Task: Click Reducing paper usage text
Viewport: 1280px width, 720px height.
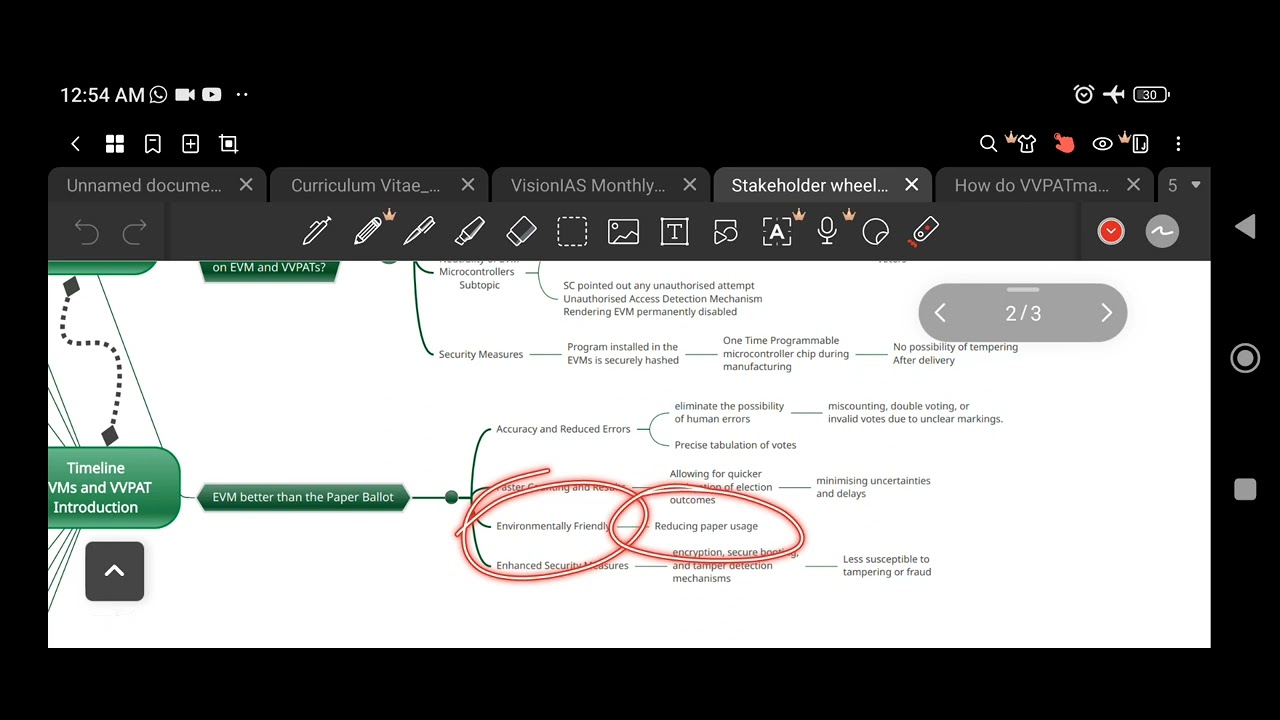Action: 706,526
